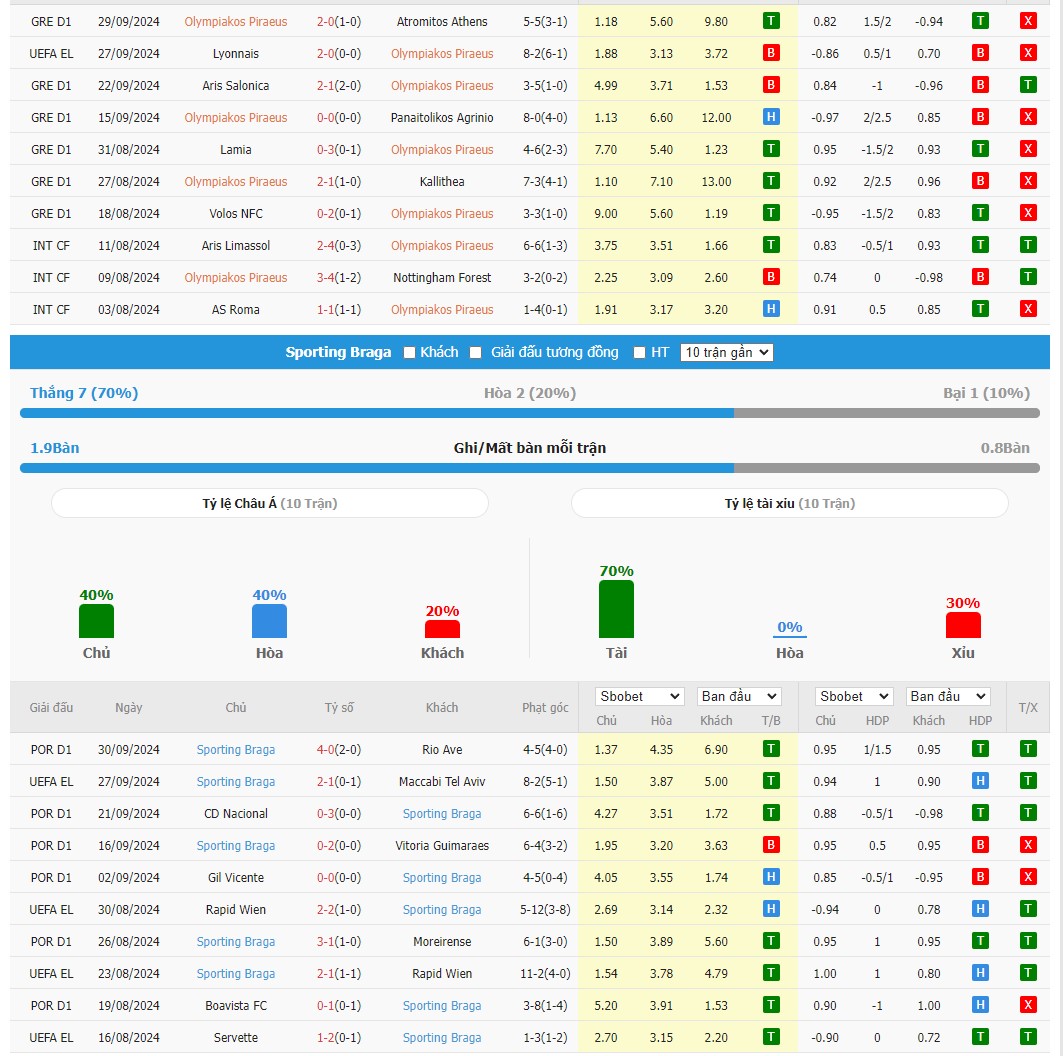
Task: Click Vitoria Guimaraes team name
Action: [442, 846]
